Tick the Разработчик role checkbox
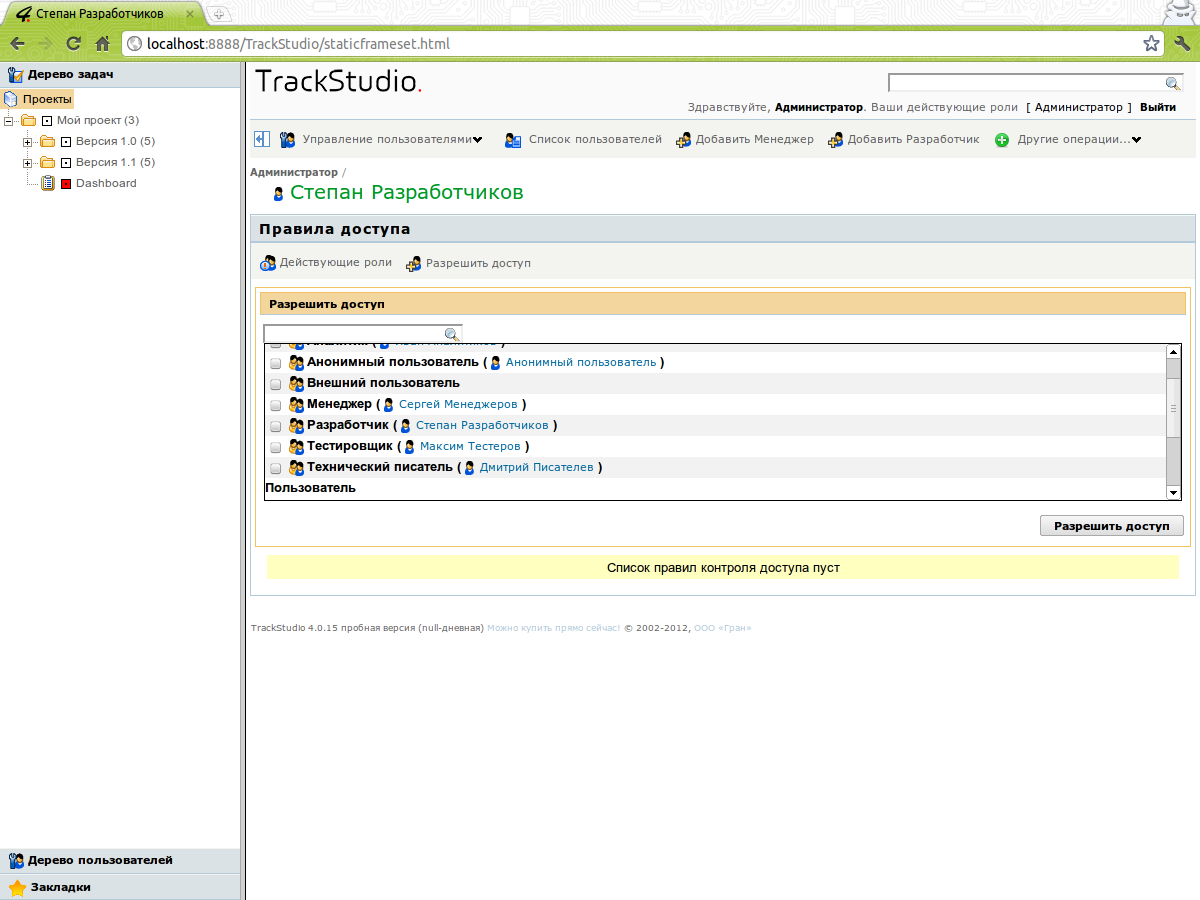 click(276, 426)
